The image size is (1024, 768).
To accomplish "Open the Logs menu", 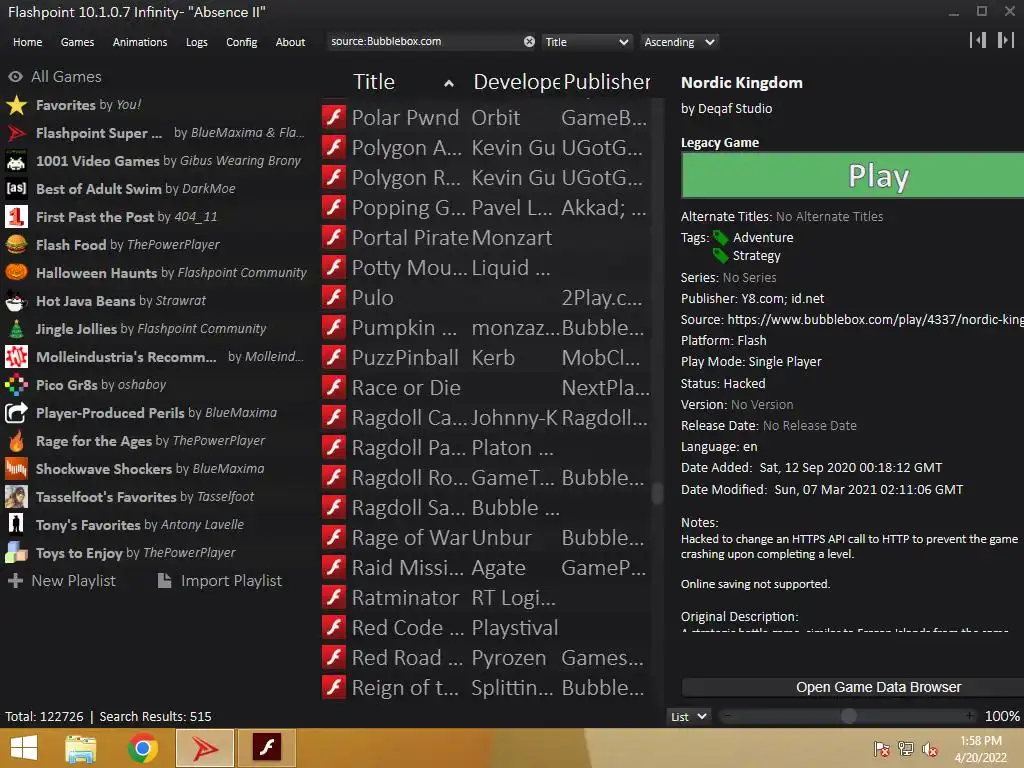I will point(197,42).
